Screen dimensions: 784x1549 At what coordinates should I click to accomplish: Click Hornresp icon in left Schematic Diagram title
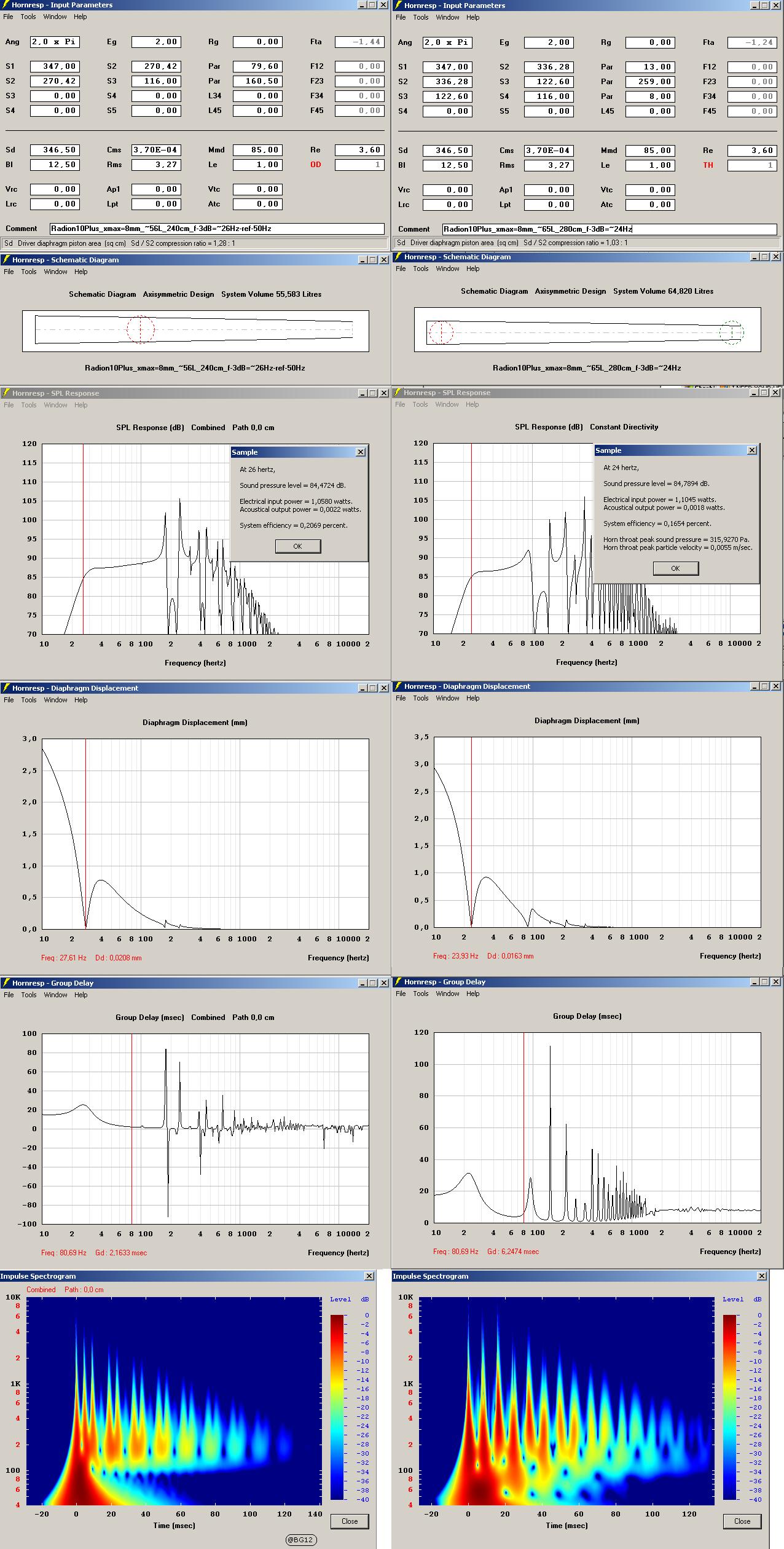click(6, 260)
